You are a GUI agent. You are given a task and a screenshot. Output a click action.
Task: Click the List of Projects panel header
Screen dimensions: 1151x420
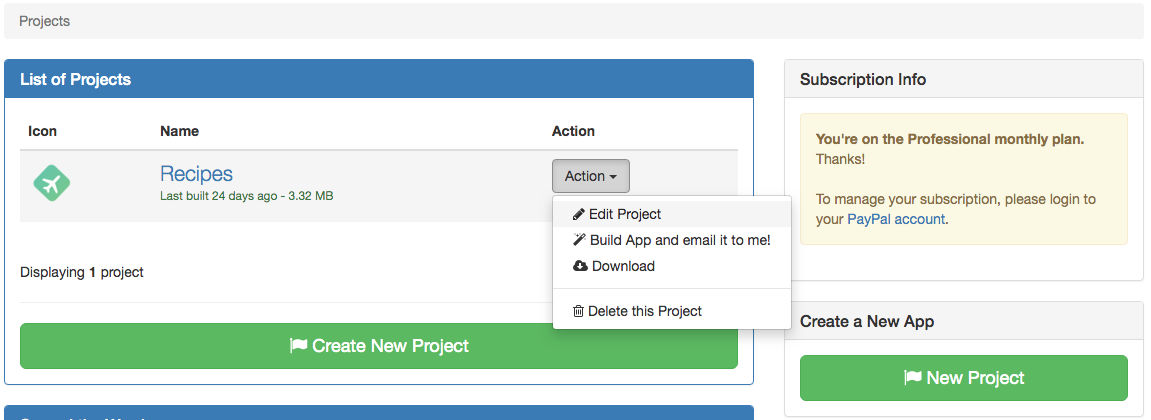[76, 79]
